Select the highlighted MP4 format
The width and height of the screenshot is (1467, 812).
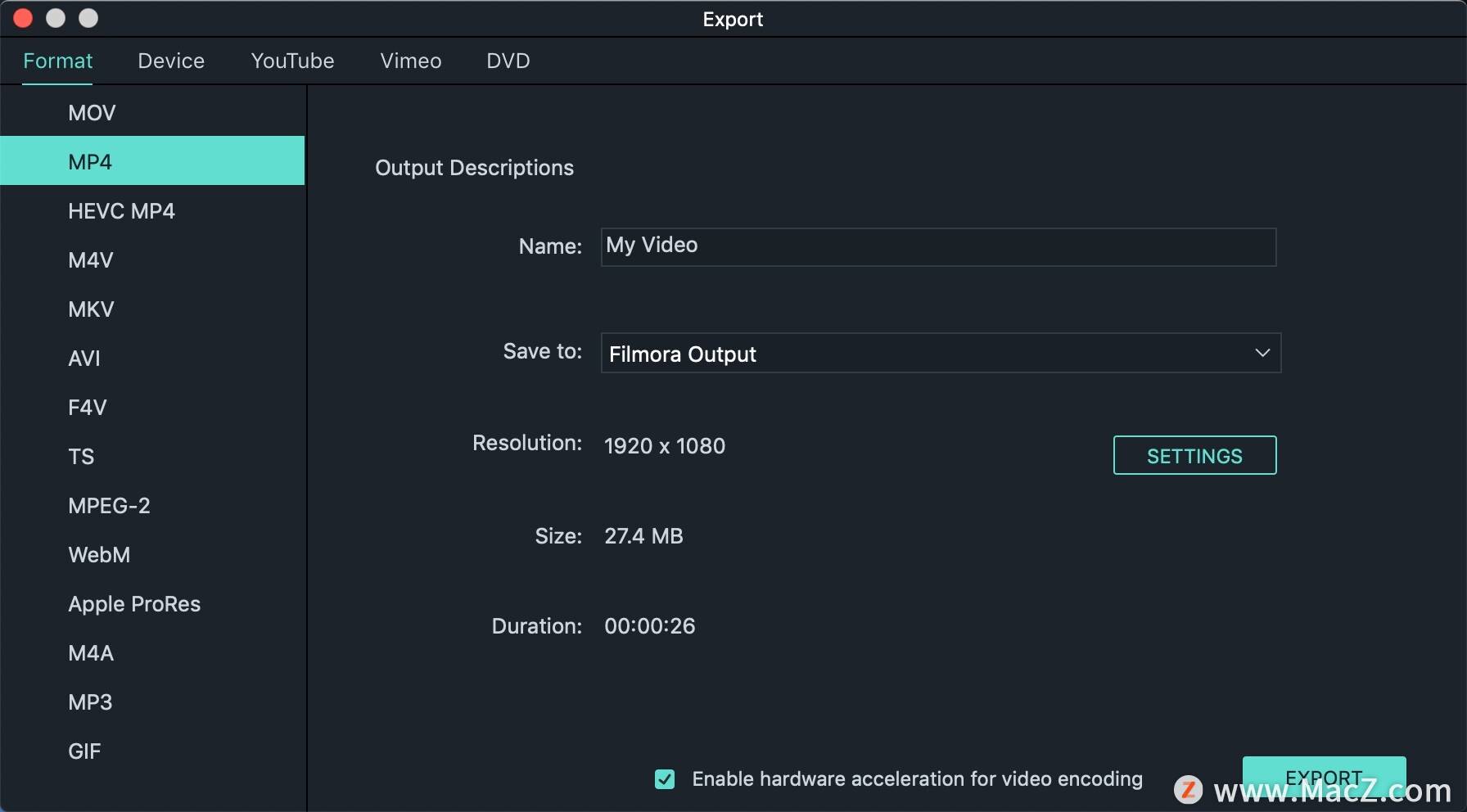[x=152, y=161]
